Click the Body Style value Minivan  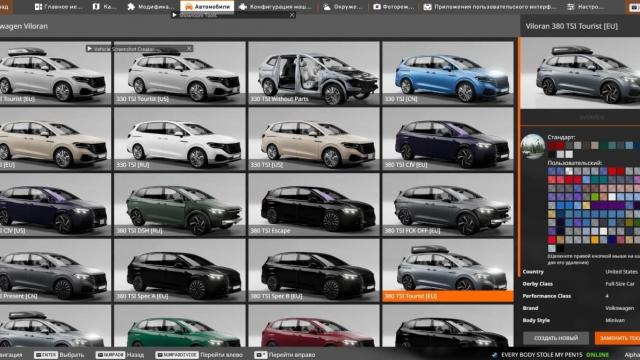pyautogui.click(x=615, y=320)
